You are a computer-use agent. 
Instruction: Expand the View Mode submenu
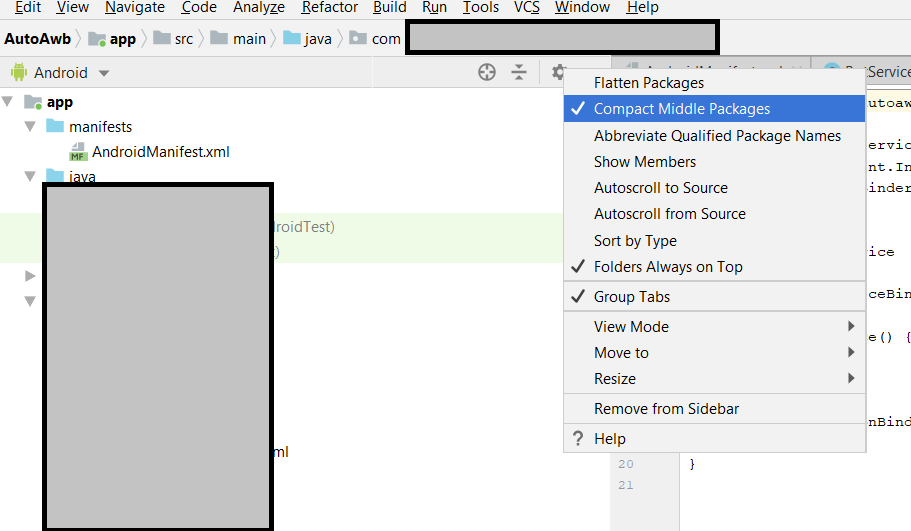click(715, 327)
